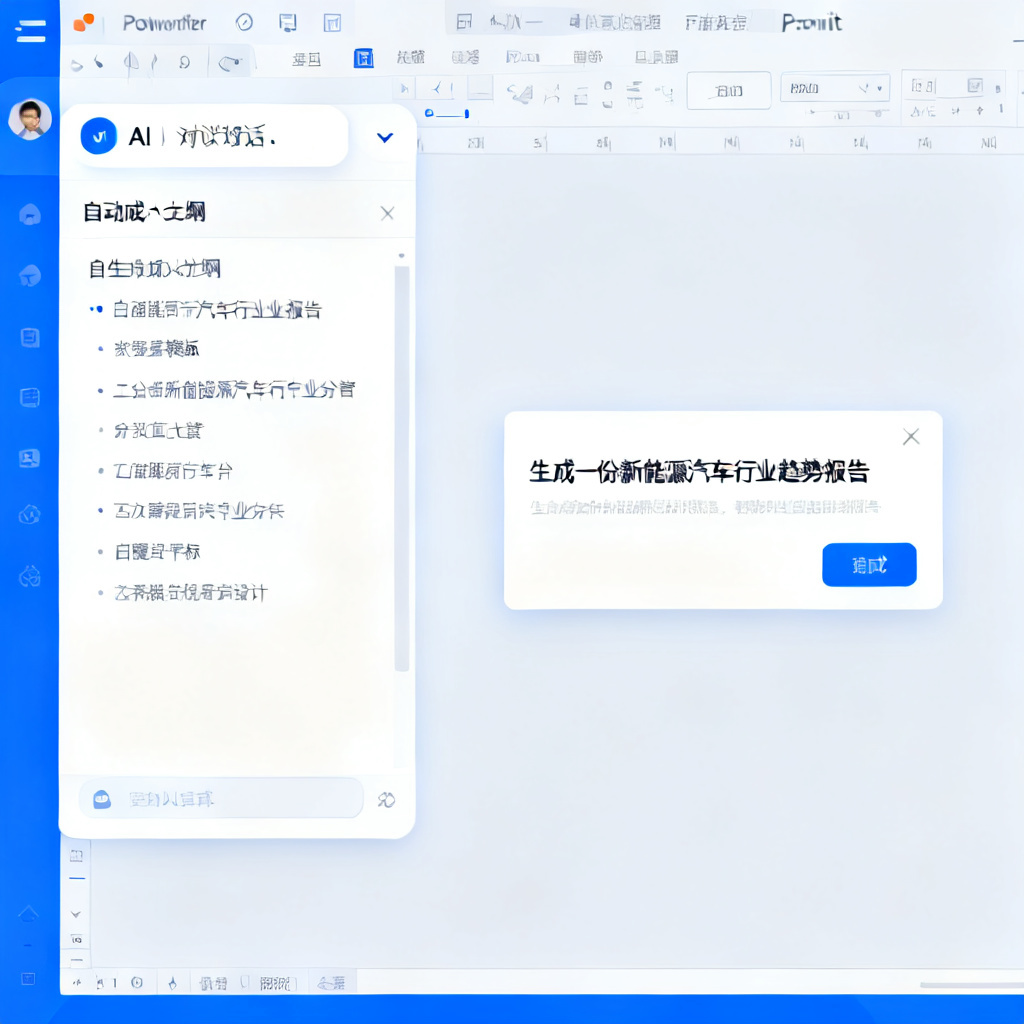Click the circular rotate icon in quick toolbar

[x=185, y=63]
